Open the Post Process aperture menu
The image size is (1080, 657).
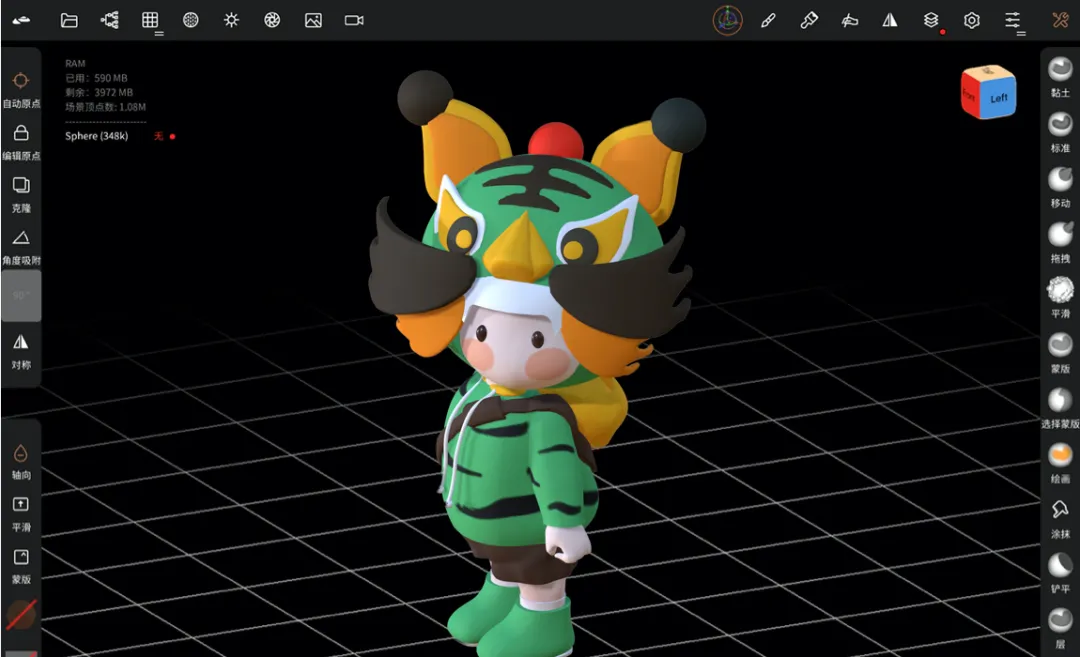tap(272, 20)
